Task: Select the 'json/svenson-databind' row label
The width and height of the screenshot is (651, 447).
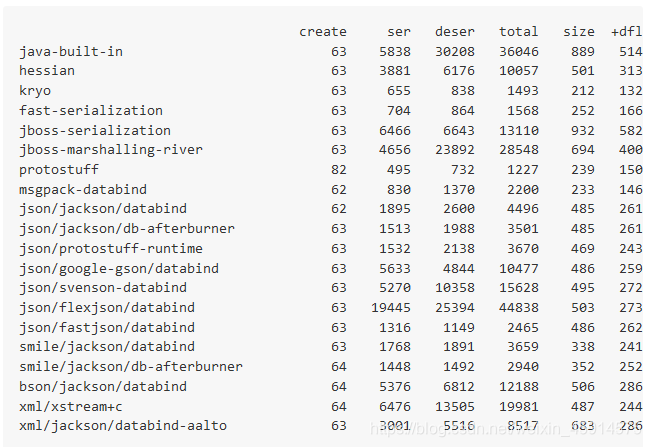Action: pos(103,288)
